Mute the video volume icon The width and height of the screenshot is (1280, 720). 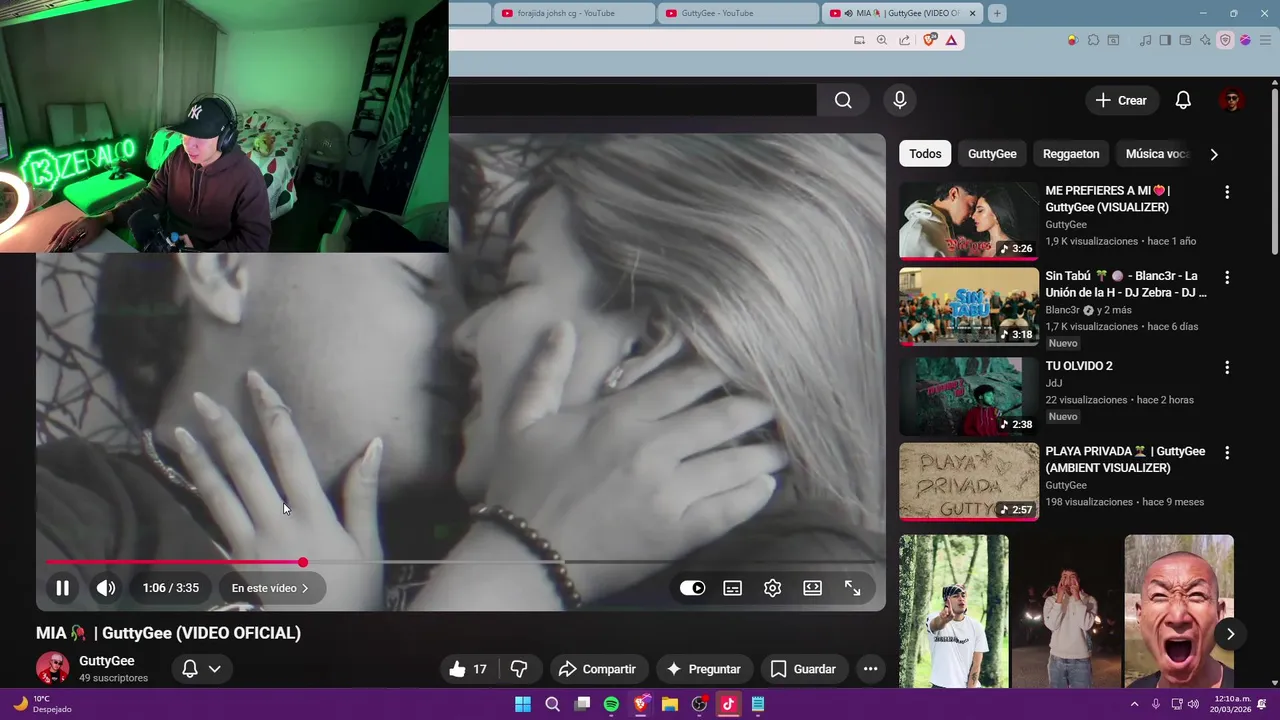(106, 588)
